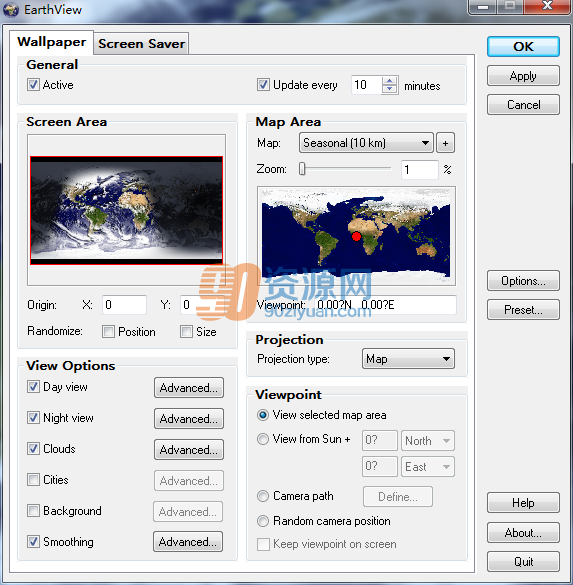
Task: Uncheck the Day view option
Action: pos(33,387)
